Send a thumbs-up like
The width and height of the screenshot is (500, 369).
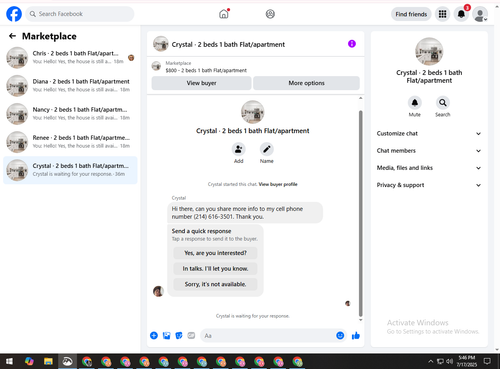pos(356,336)
